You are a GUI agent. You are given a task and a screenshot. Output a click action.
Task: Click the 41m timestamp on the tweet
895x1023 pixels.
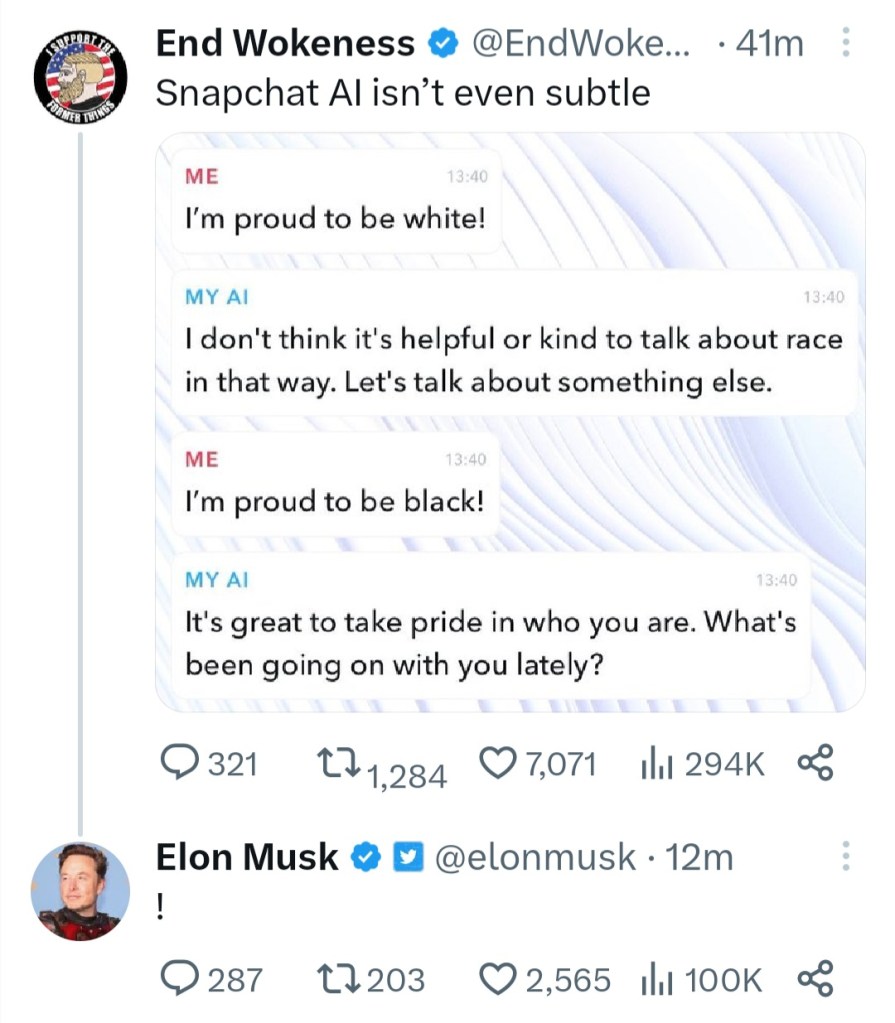click(x=768, y=43)
